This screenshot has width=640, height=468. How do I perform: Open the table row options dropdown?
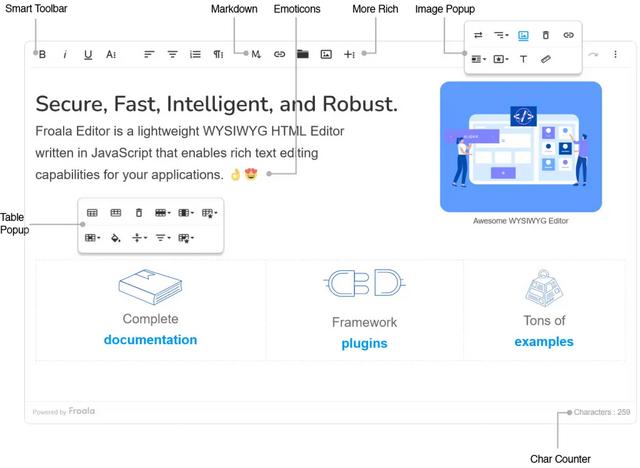coord(162,213)
